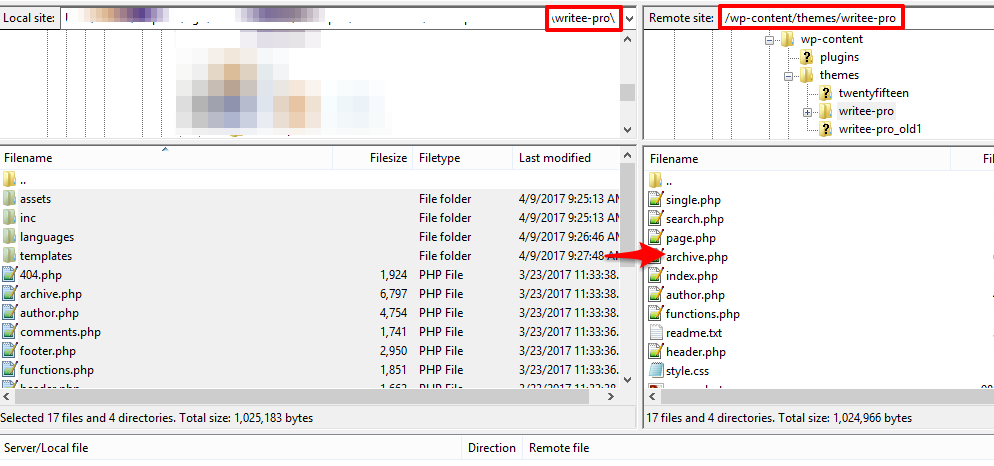Sort local files by Last modified column
Image resolution: width=994 pixels, height=466 pixels.
click(x=566, y=158)
